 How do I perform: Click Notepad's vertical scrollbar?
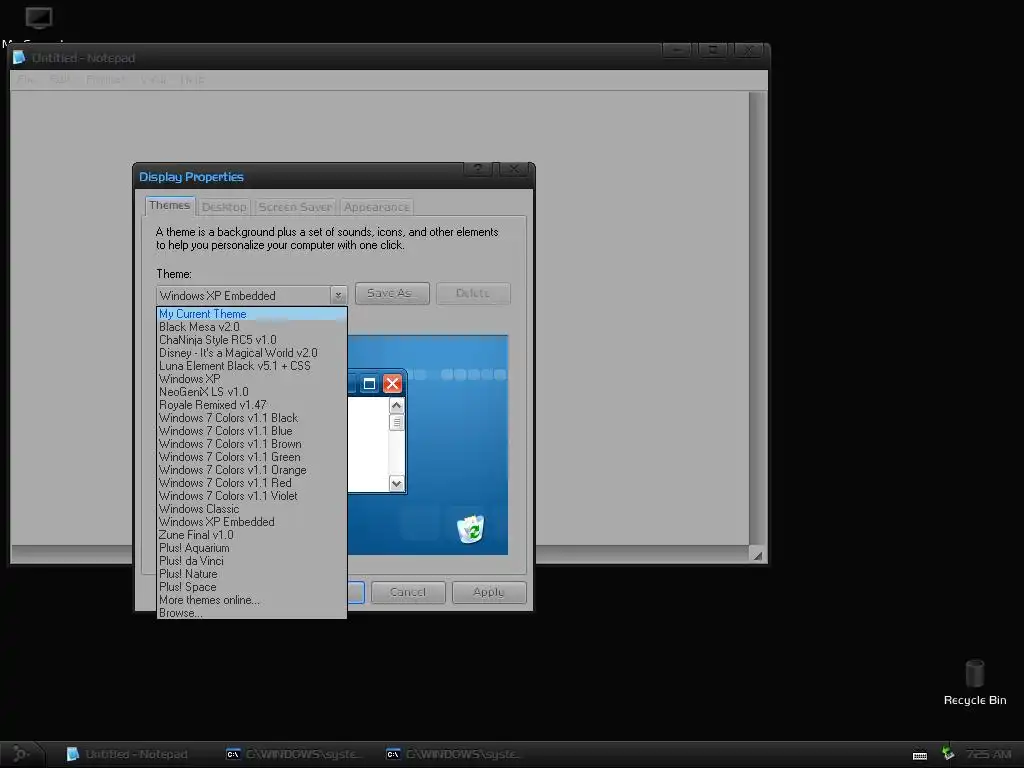758,319
